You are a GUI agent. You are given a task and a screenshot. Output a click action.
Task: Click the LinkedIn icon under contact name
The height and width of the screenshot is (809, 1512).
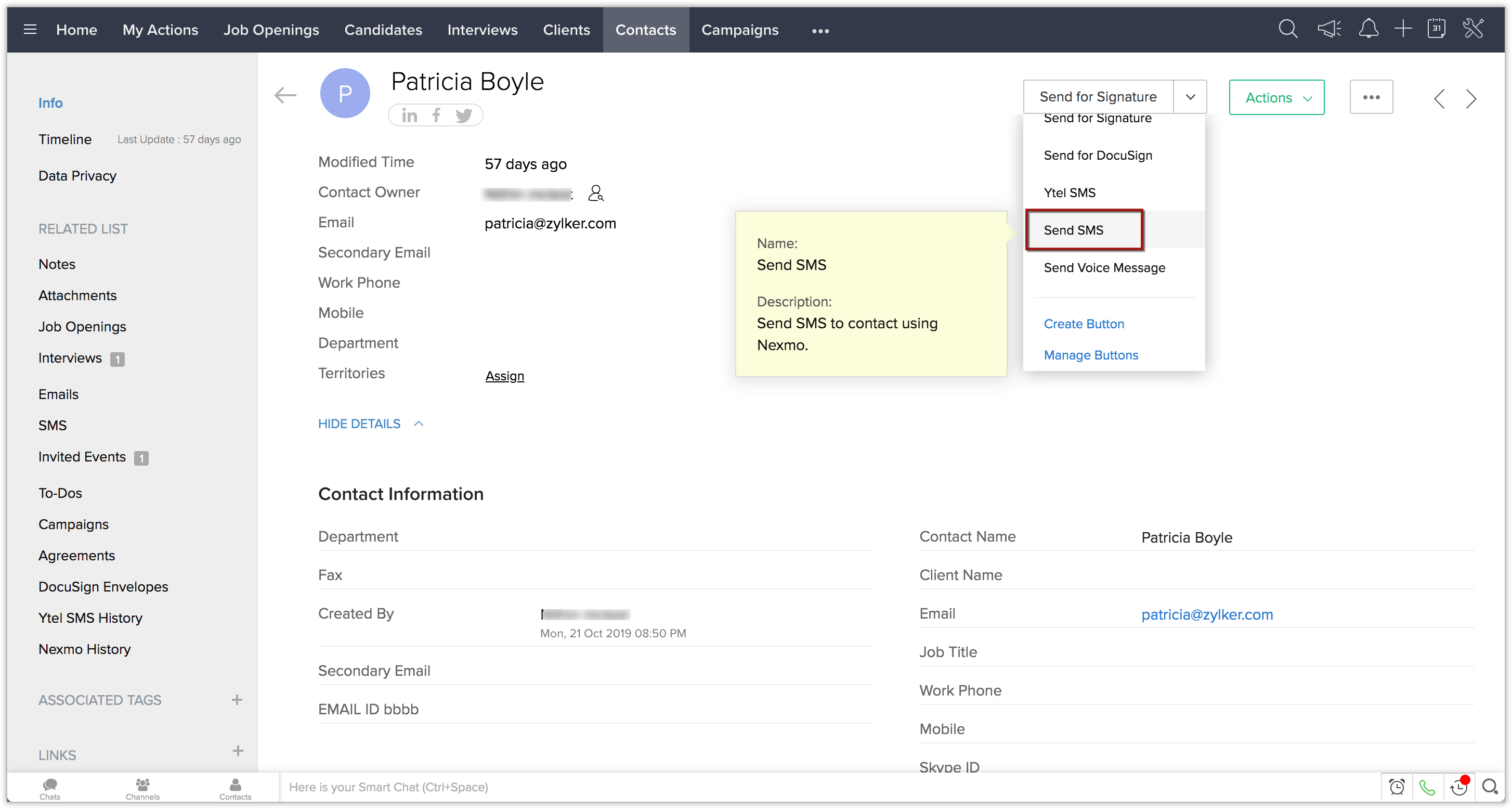(409, 115)
